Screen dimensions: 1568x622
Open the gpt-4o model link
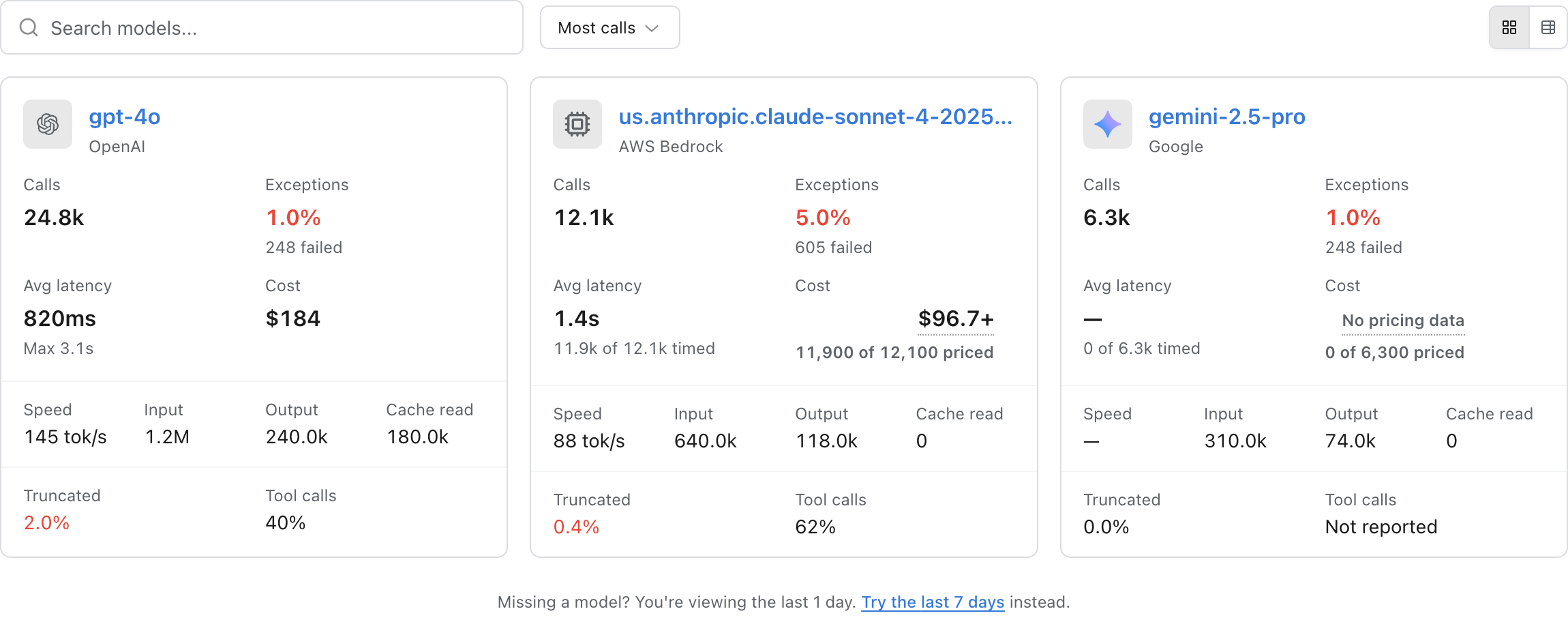(x=125, y=117)
